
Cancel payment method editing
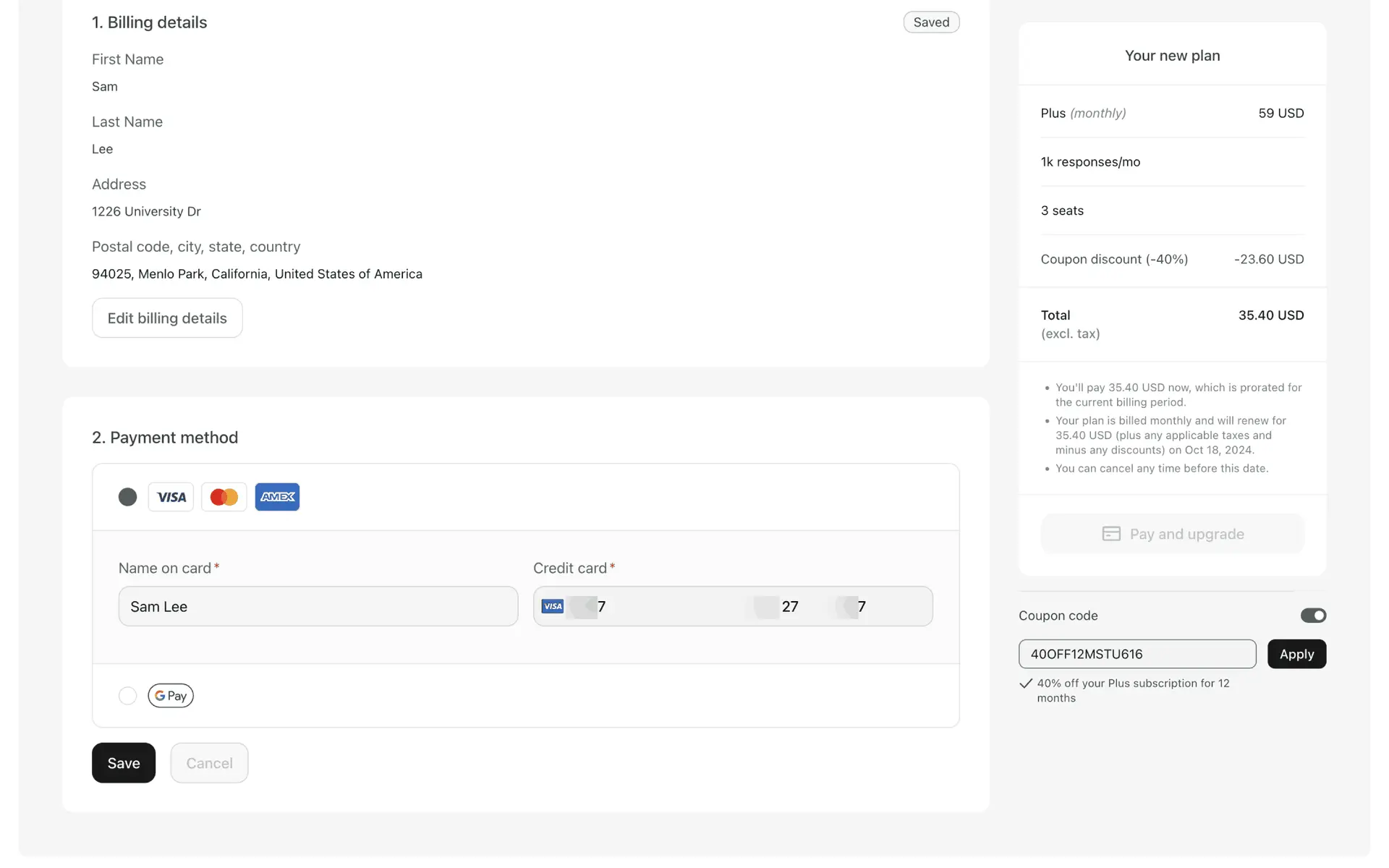[x=209, y=763]
